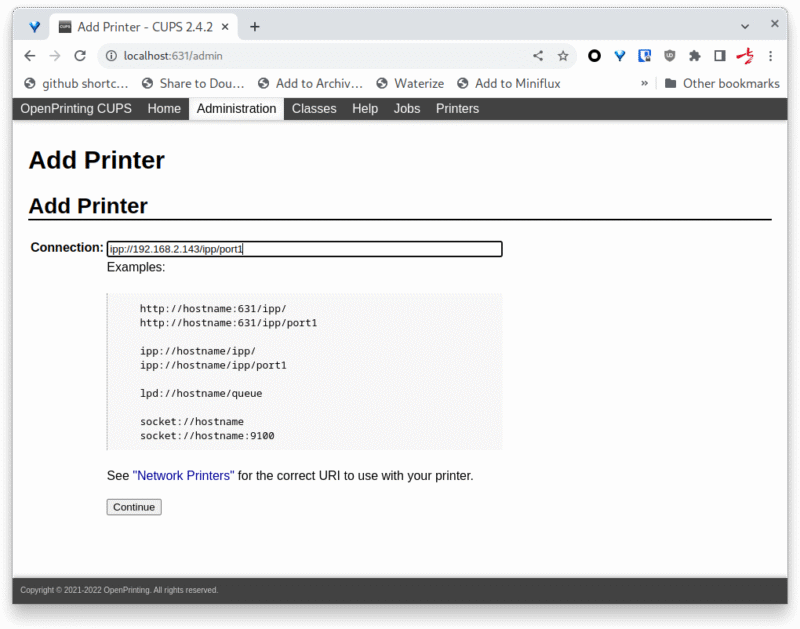The image size is (800, 629).
Task: Click the share page icon in address bar
Action: pyautogui.click(x=538, y=56)
